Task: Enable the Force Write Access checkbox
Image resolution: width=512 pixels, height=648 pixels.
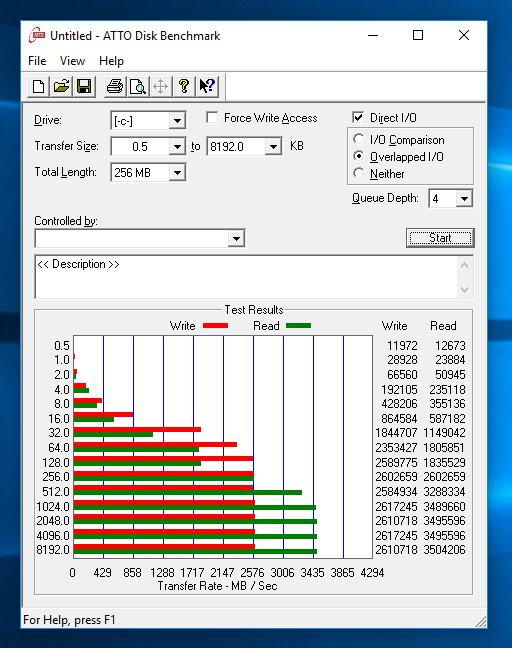Action: [x=212, y=118]
